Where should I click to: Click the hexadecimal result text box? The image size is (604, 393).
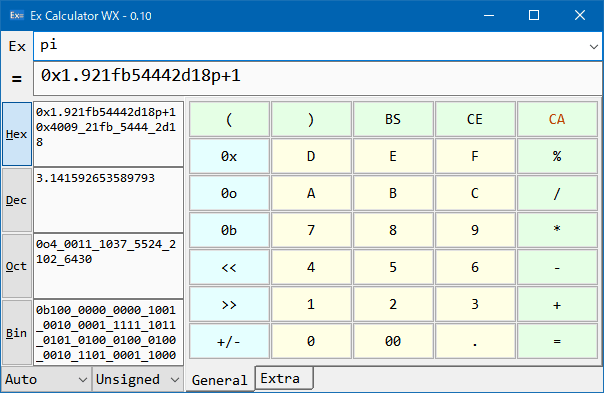[x=108, y=134]
